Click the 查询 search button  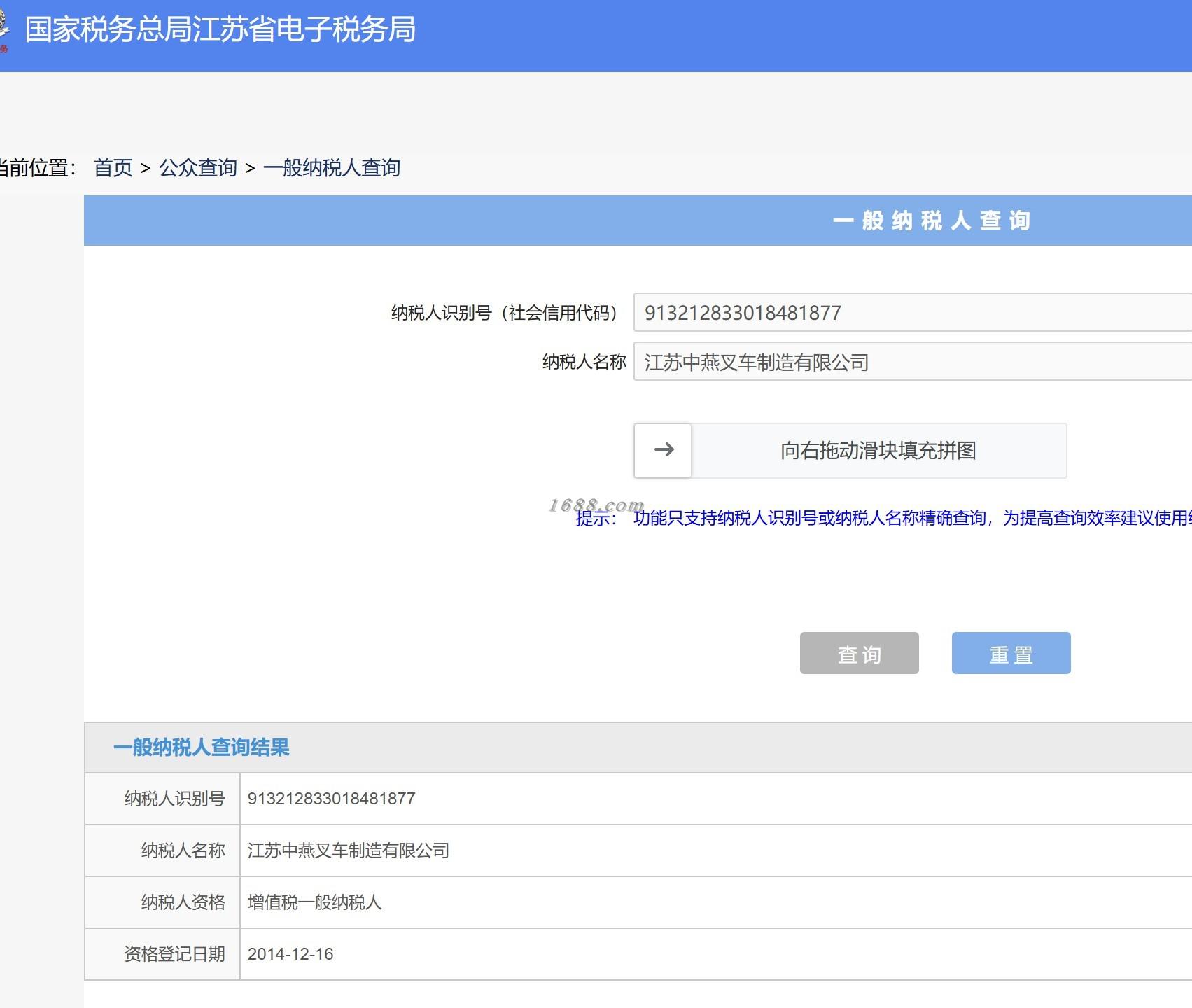click(x=860, y=653)
